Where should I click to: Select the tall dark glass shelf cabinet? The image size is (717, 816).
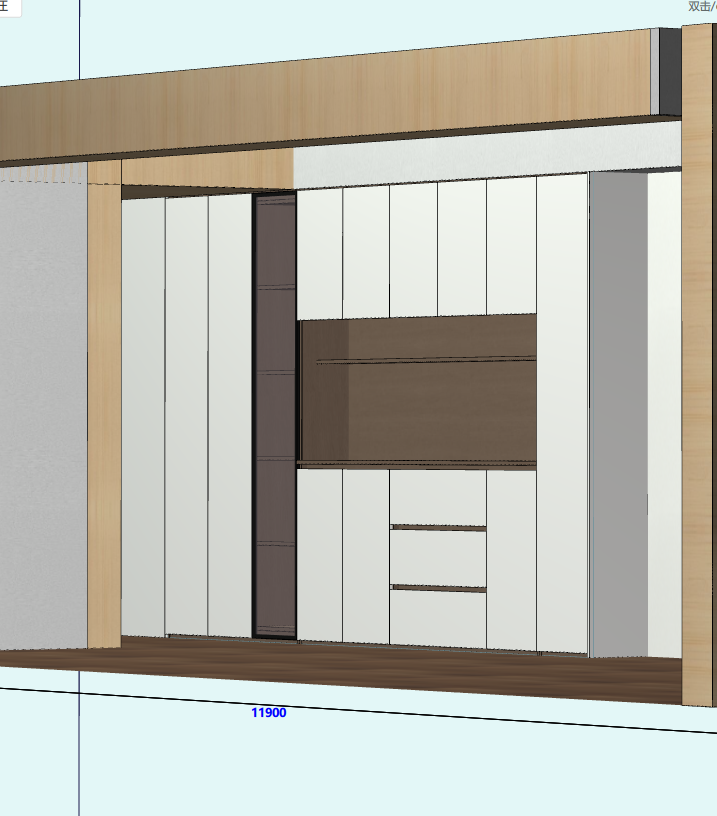275,415
